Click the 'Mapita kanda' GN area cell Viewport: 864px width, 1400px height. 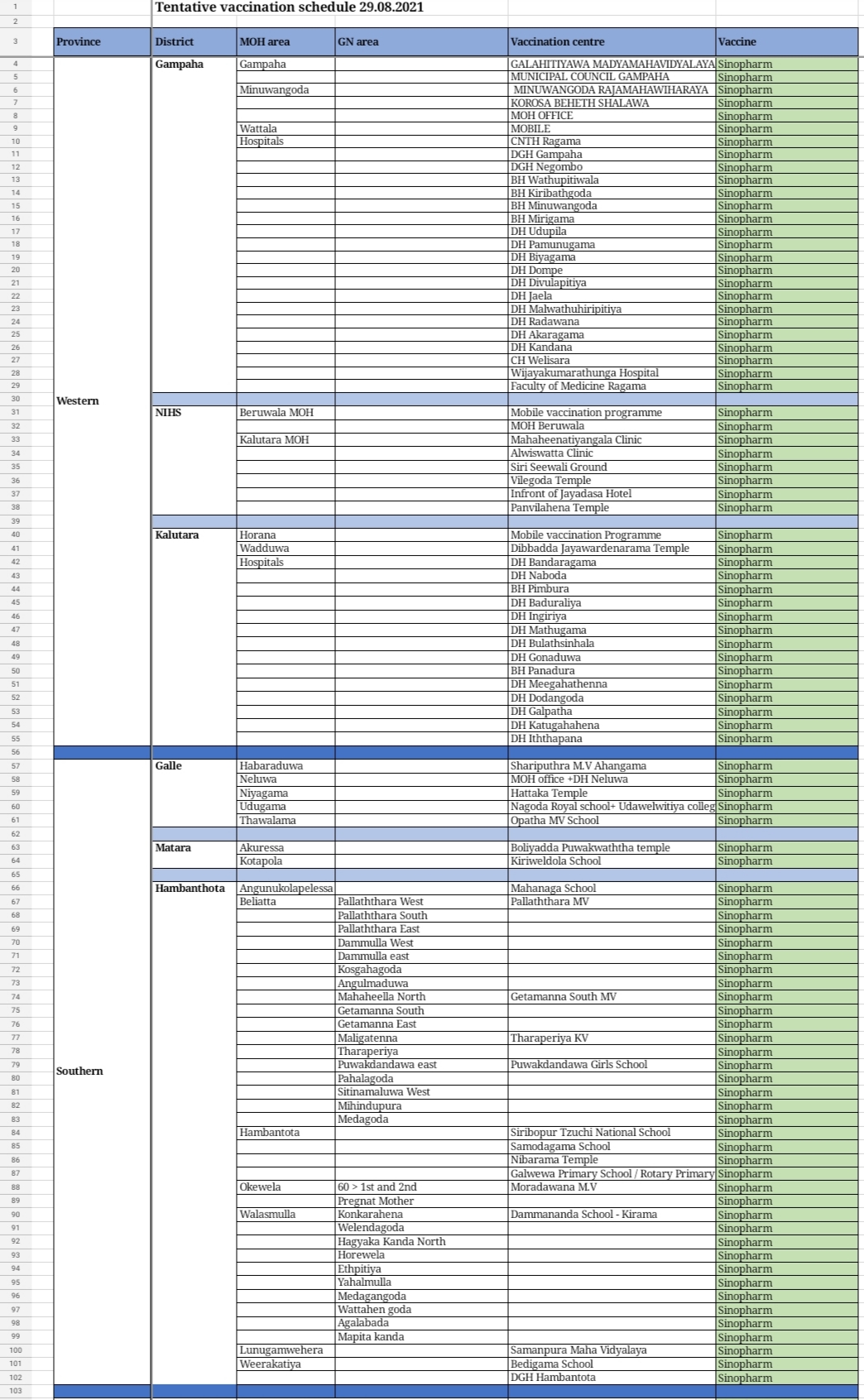421,1337
